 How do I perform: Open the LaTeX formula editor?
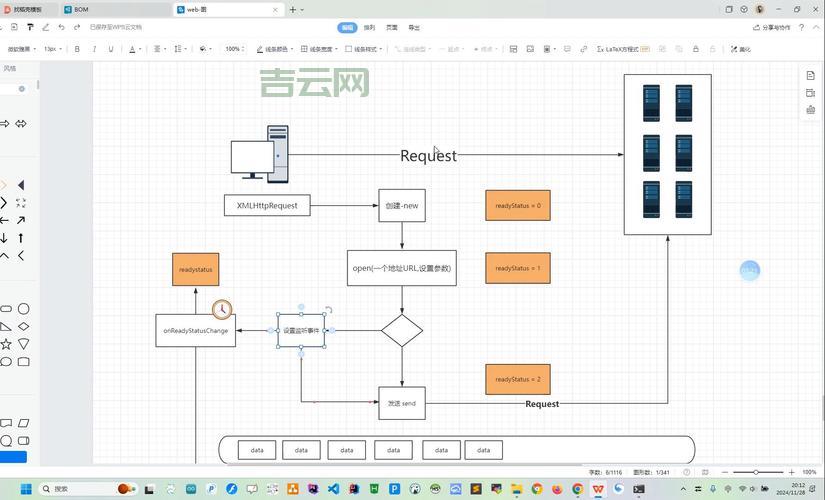click(x=624, y=48)
